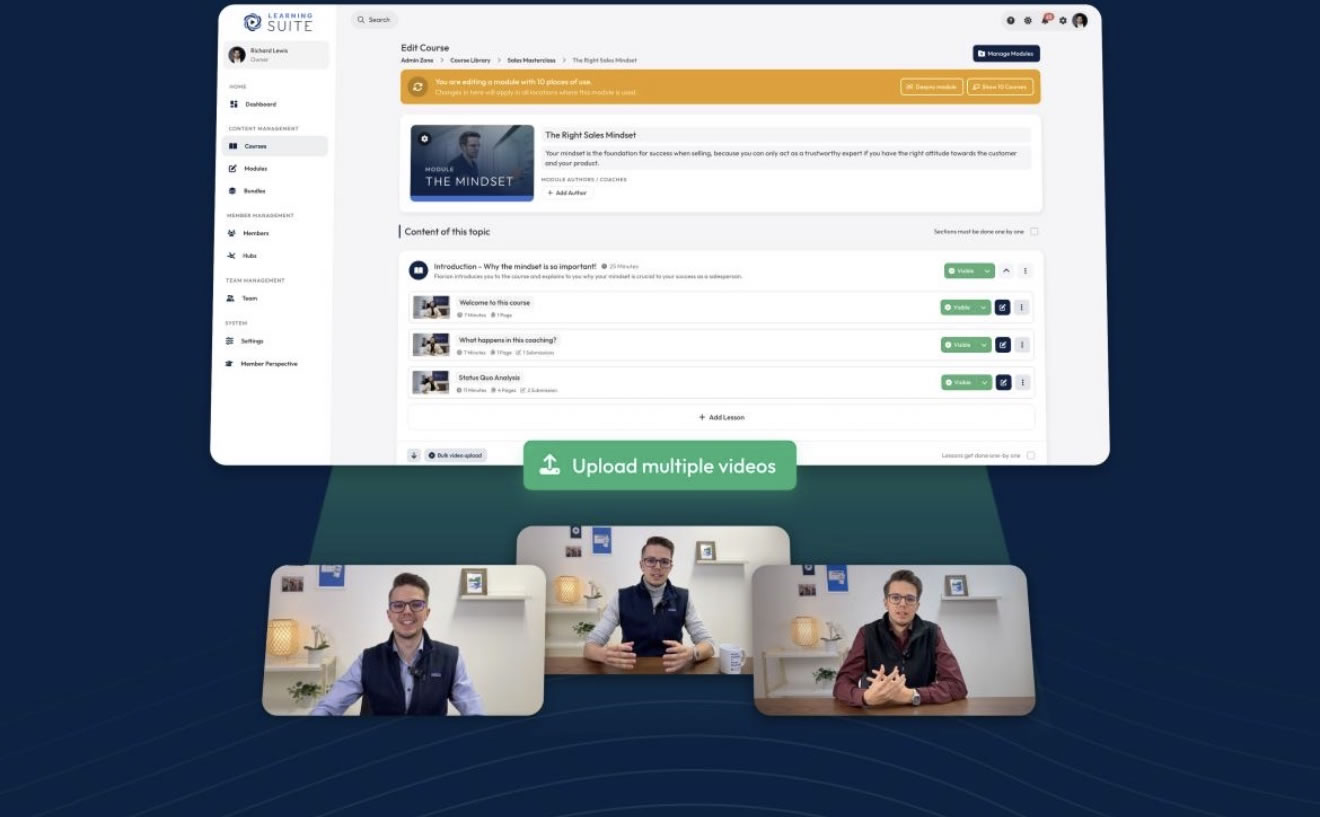Click the refresh icon in the orange banner
Viewport: 1320px width, 817px height.
click(418, 87)
